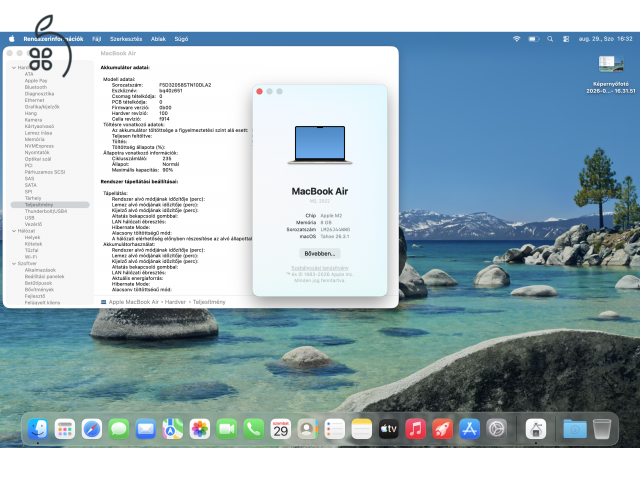The image size is (640, 480).
Task: Launch Apple TV from the Dock
Action: point(389,429)
